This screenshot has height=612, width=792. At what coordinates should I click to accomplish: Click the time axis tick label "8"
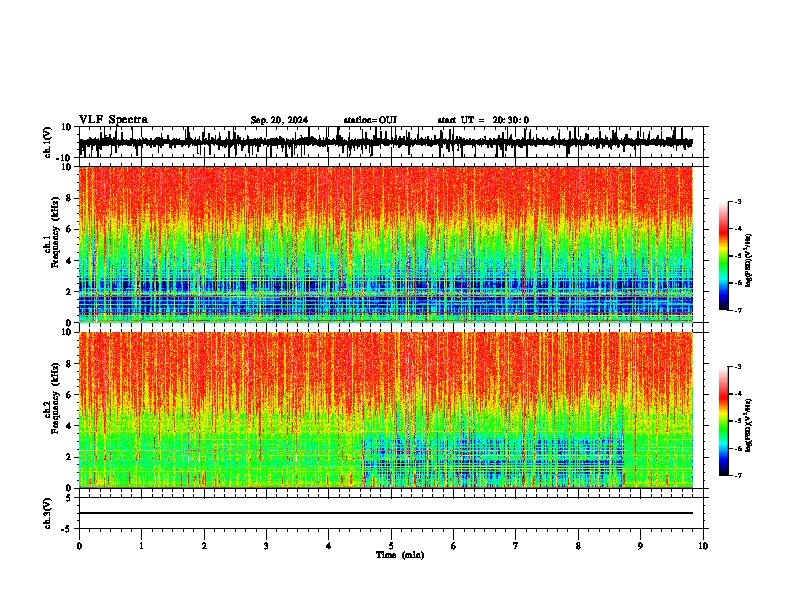click(578, 546)
